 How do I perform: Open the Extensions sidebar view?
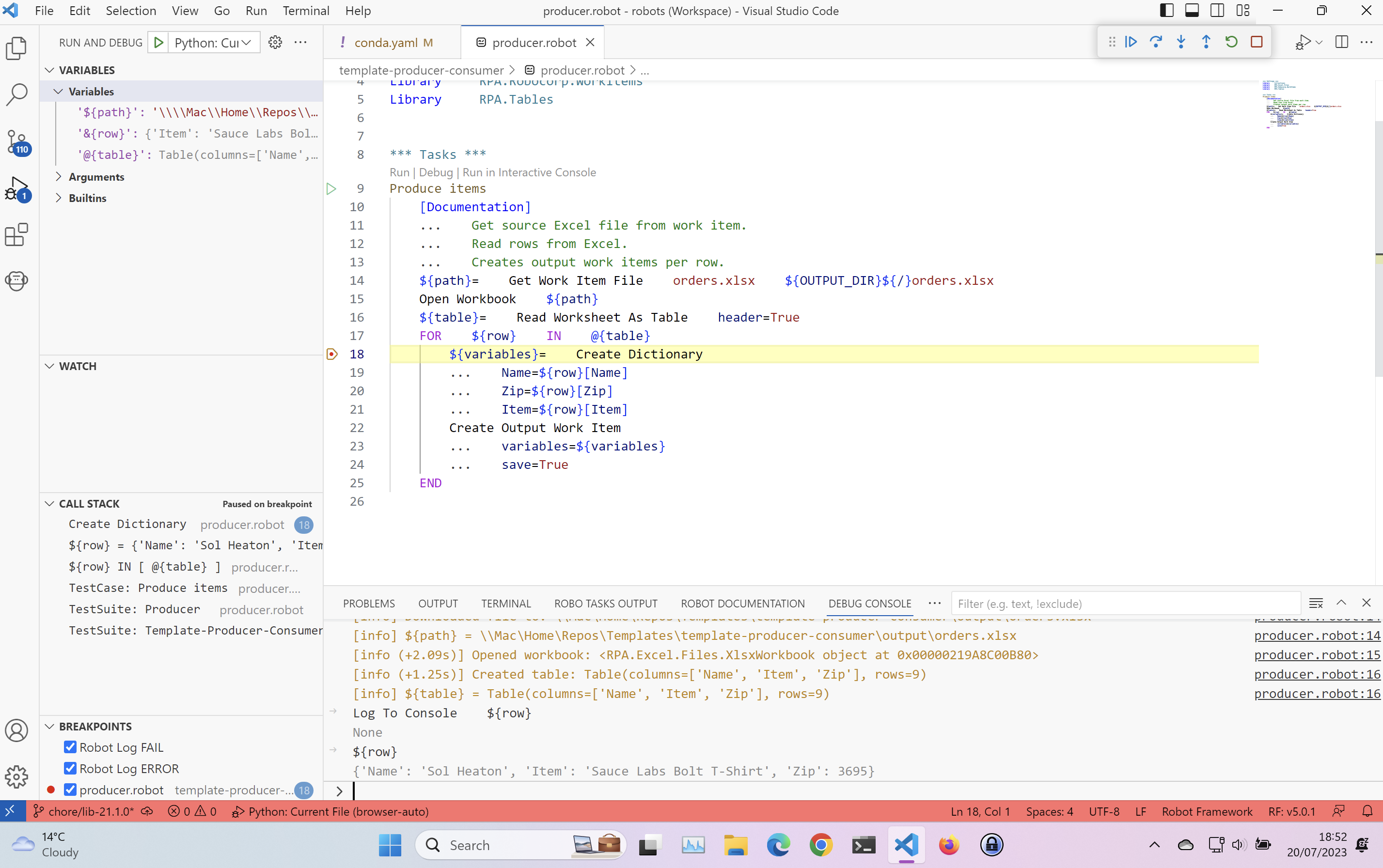(16, 235)
